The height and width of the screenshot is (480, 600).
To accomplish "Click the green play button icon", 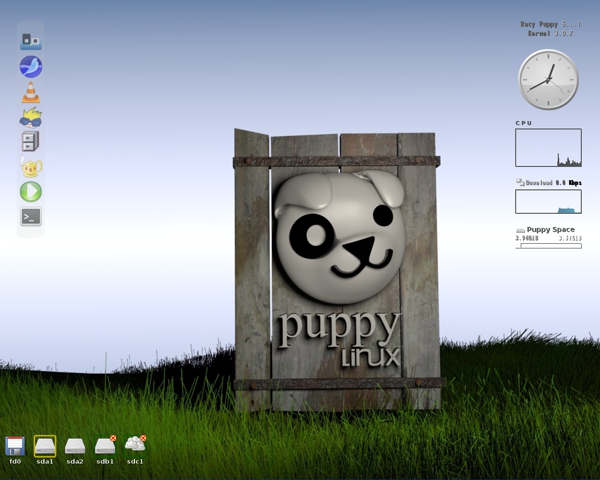I will (x=31, y=191).
